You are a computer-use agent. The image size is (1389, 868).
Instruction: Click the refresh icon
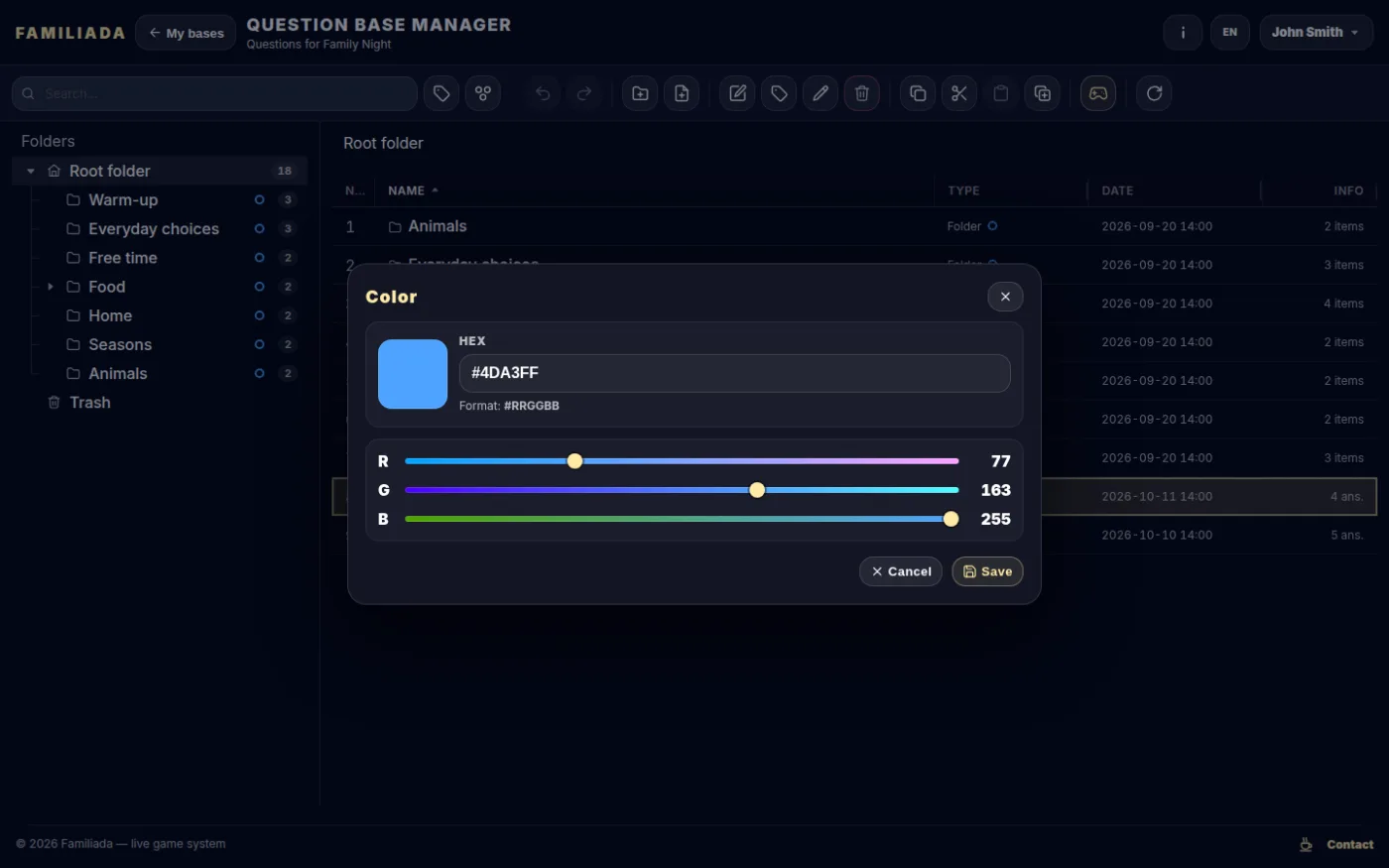1154,93
